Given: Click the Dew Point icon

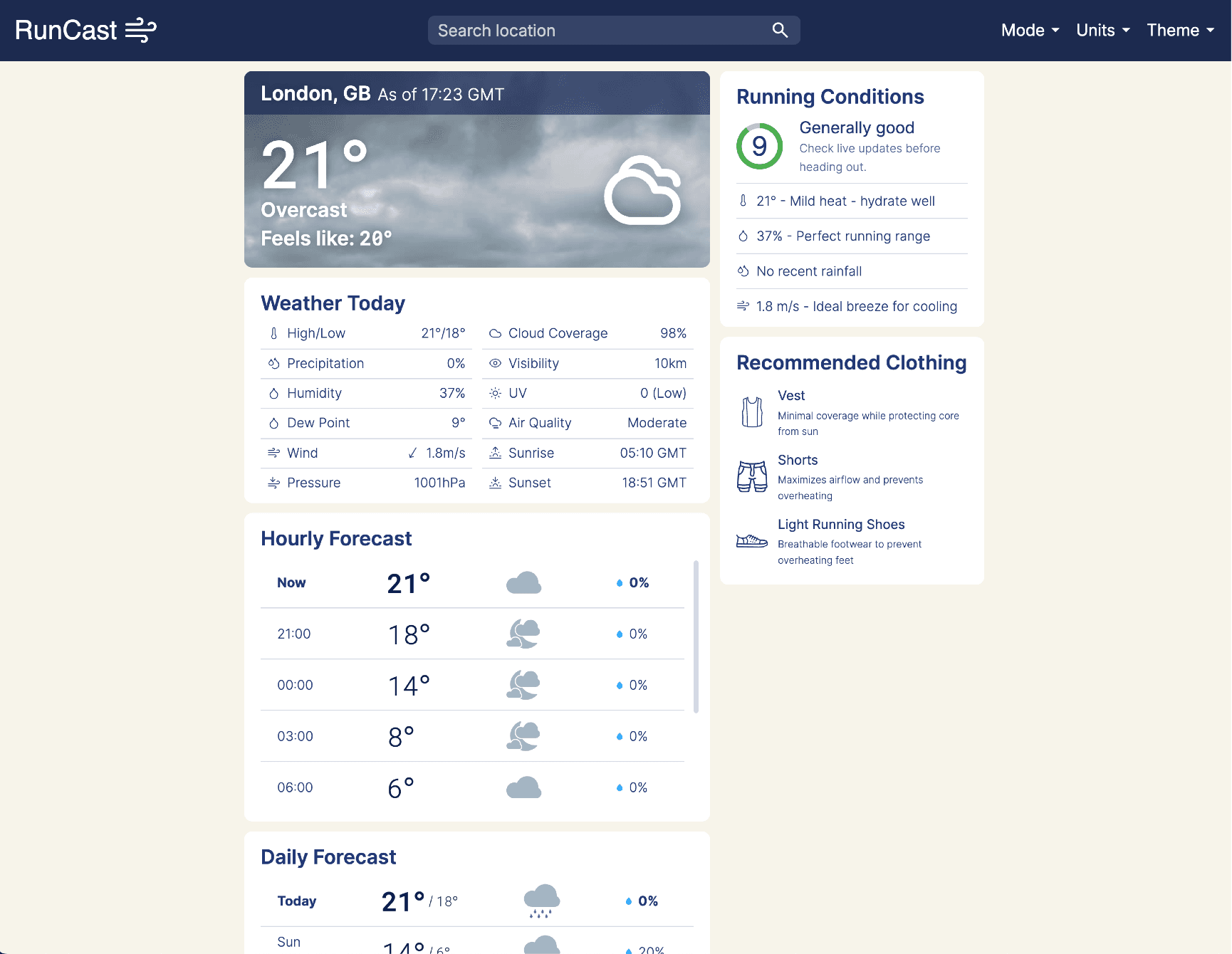Looking at the screenshot, I should pyautogui.click(x=273, y=423).
